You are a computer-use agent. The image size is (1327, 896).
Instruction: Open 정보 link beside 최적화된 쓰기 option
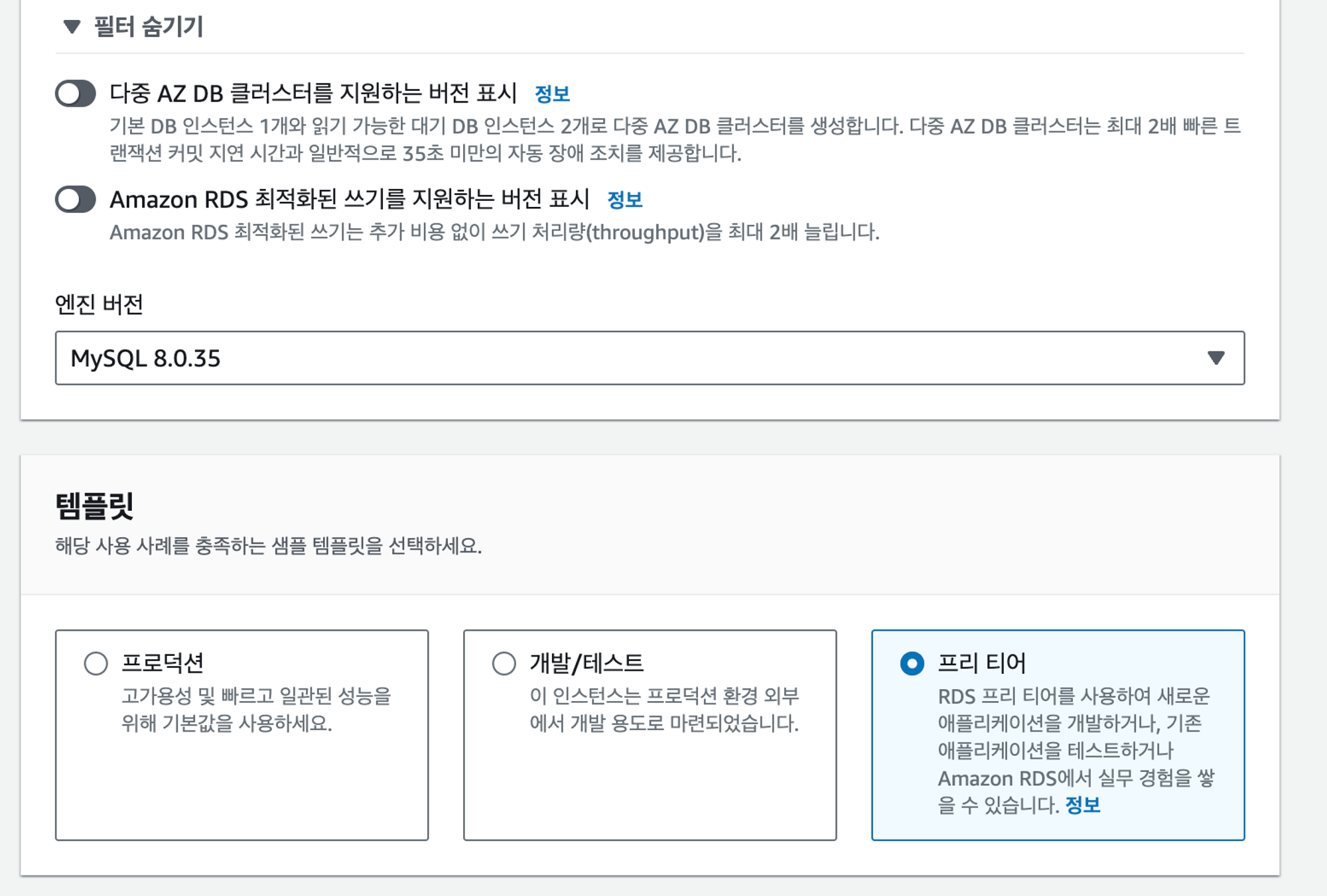[x=624, y=200]
